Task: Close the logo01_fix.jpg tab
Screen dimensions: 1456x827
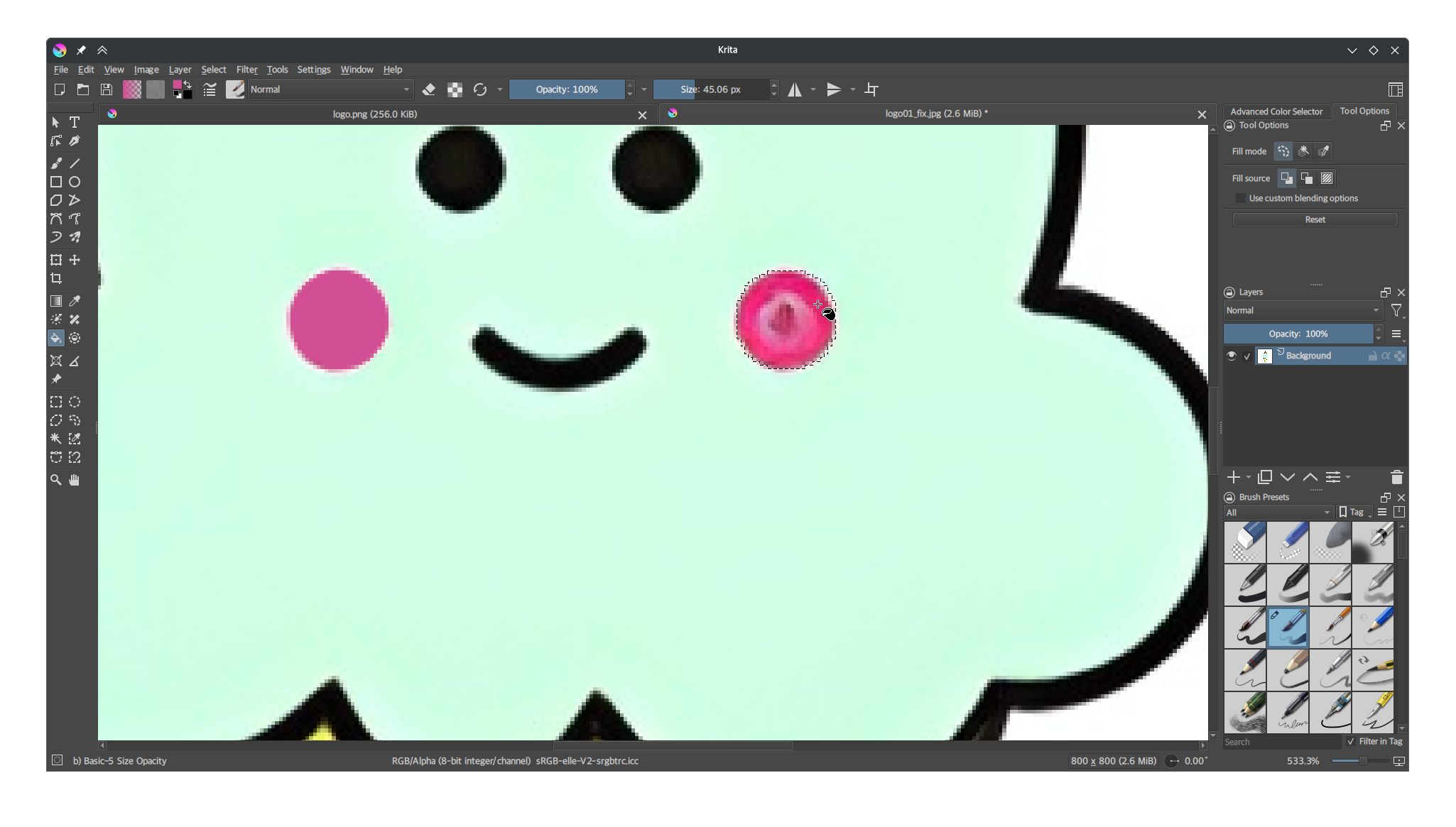Action: click(1202, 114)
